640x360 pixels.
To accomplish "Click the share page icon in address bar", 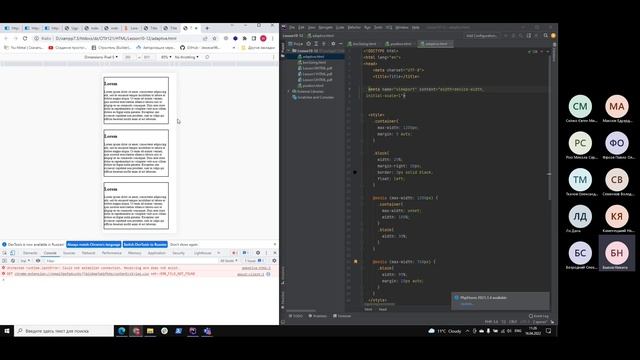I will [205, 38].
